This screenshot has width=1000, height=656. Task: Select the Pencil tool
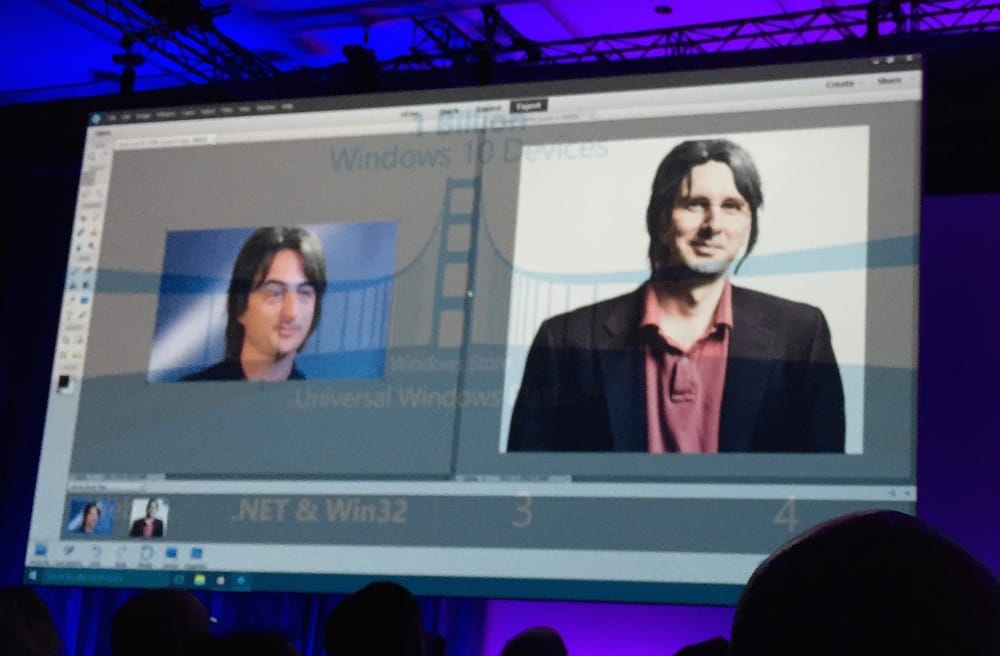coord(84,314)
